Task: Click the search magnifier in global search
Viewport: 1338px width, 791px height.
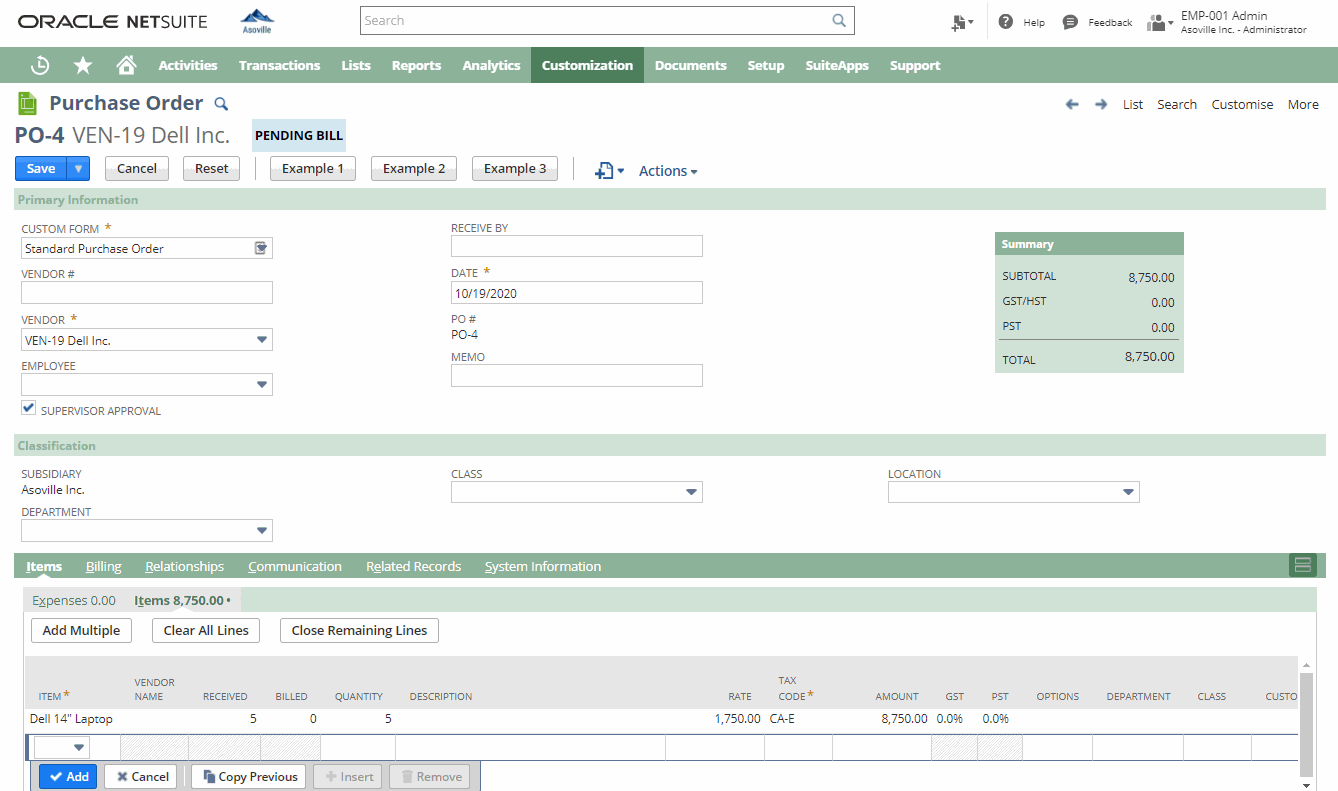Action: pos(839,20)
